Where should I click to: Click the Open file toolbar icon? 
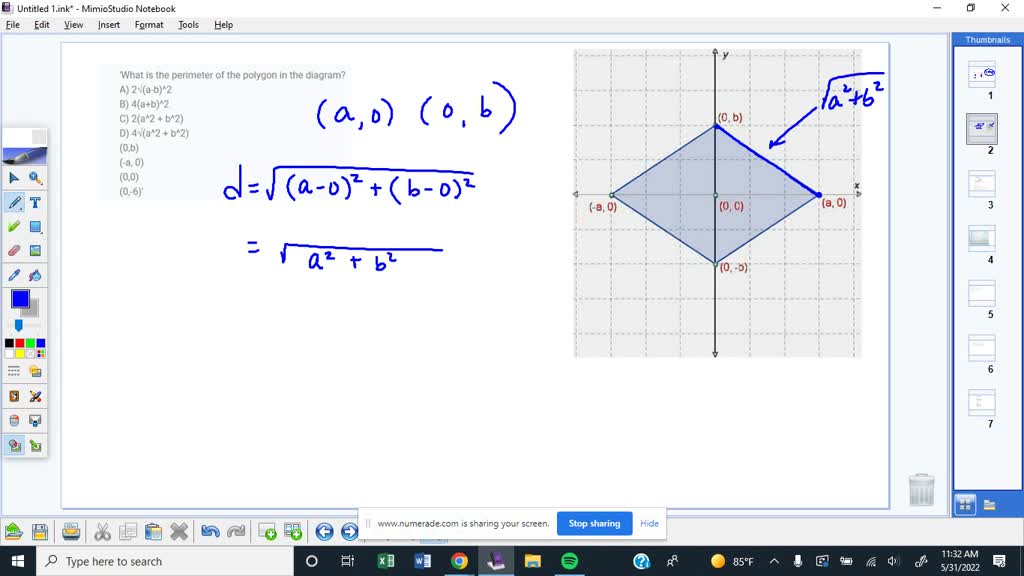tap(14, 532)
